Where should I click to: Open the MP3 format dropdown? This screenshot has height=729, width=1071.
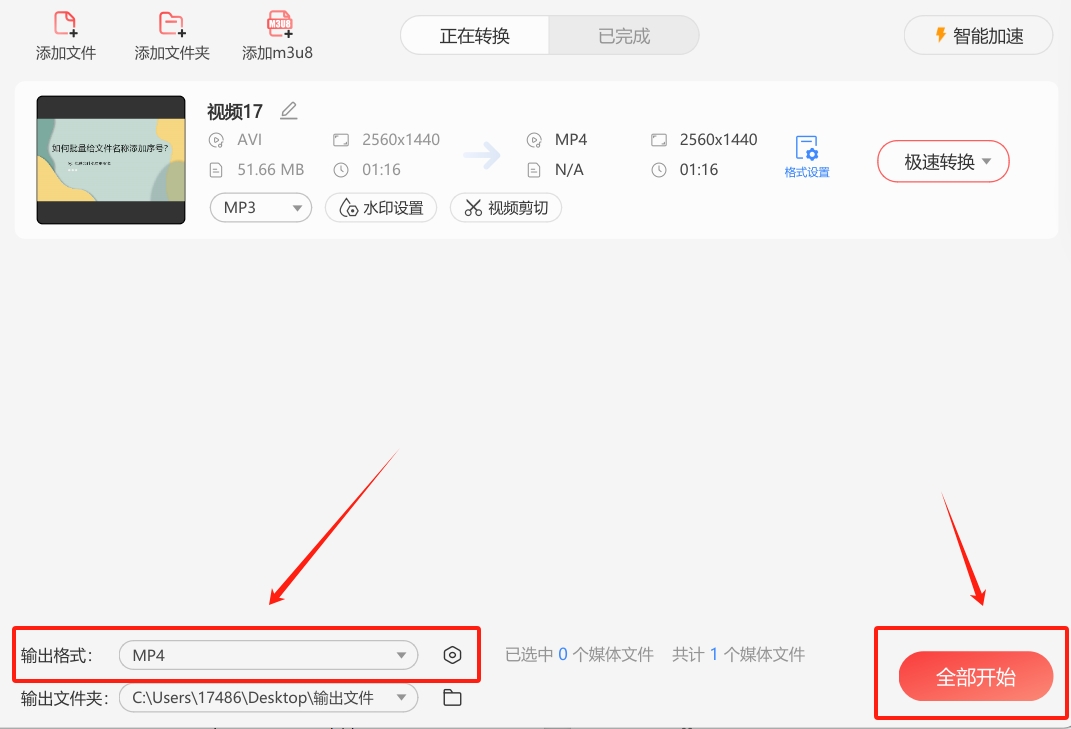pos(260,206)
